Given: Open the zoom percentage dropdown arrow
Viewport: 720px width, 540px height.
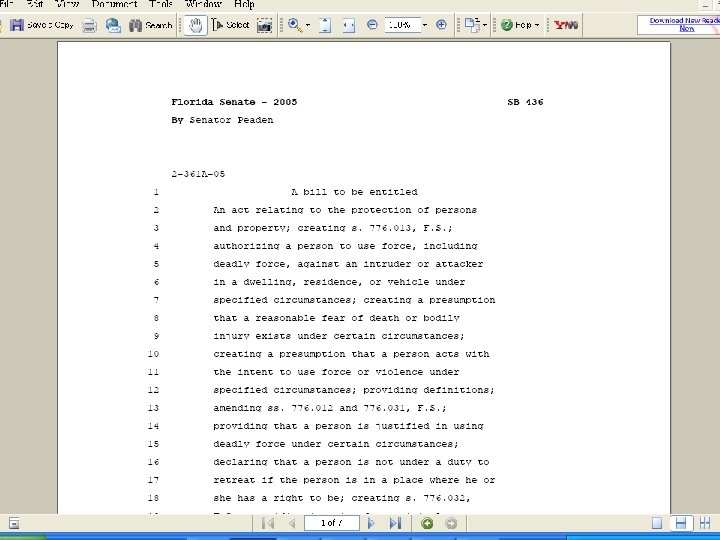Looking at the screenshot, I should [425, 25].
